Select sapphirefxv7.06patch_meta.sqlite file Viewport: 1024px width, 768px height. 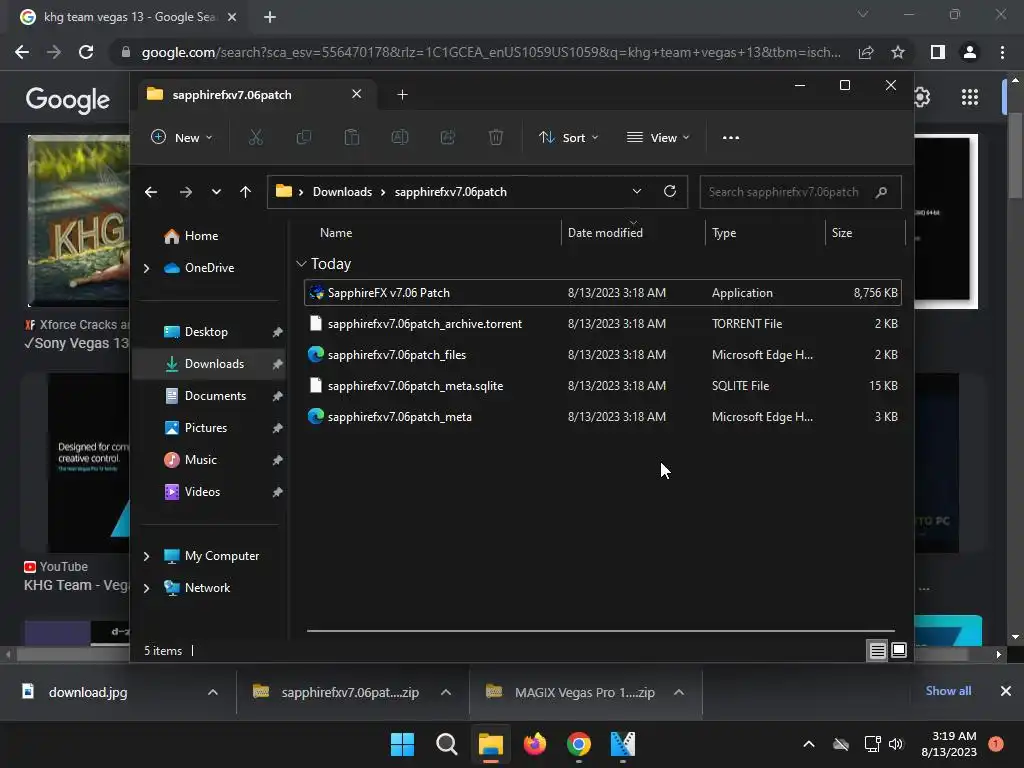click(x=603, y=386)
